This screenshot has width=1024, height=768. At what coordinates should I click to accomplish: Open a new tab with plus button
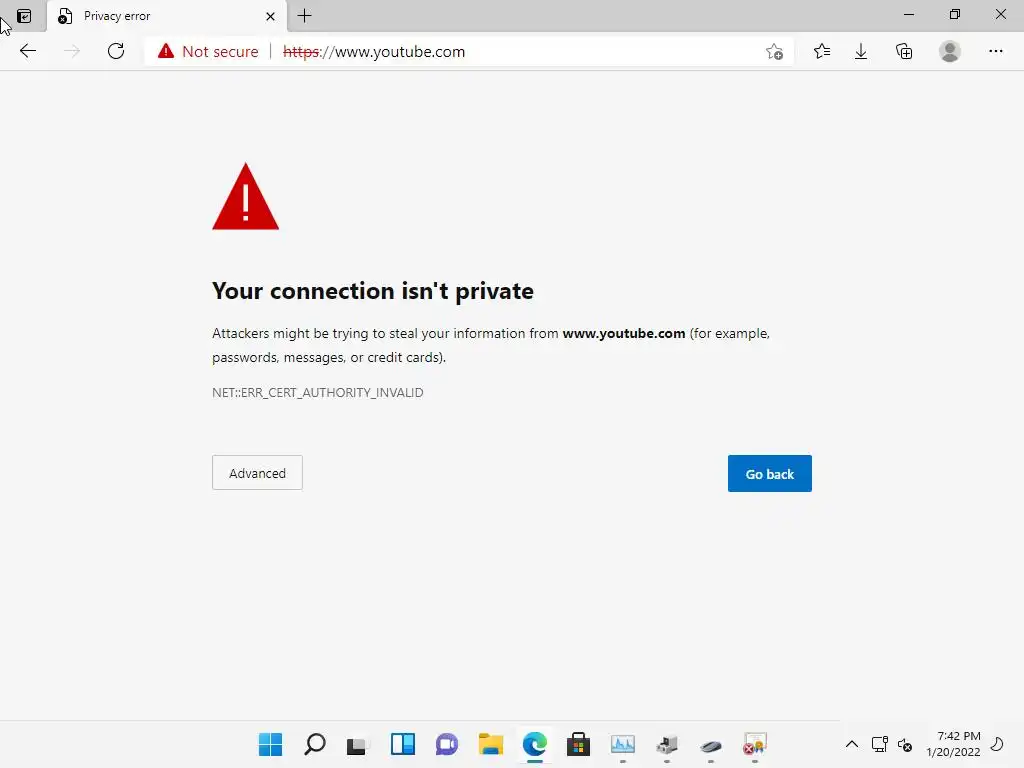click(x=305, y=16)
